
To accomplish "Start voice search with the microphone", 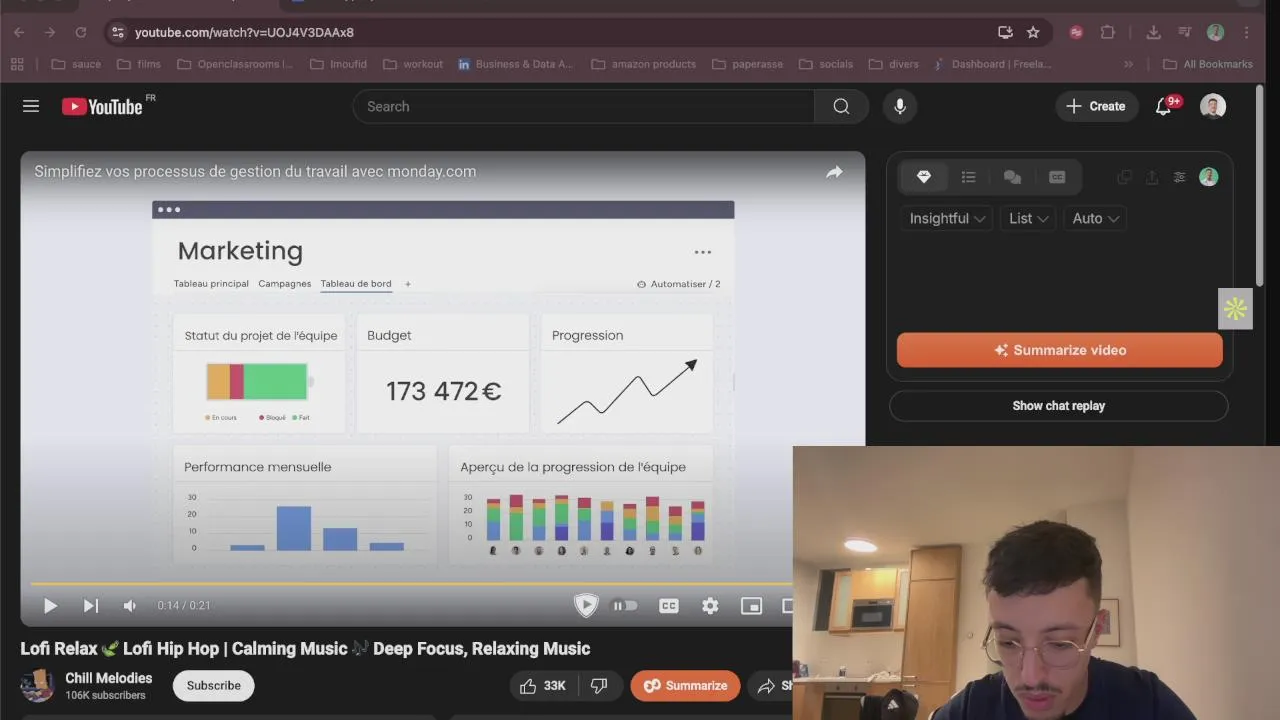I will pos(900,106).
